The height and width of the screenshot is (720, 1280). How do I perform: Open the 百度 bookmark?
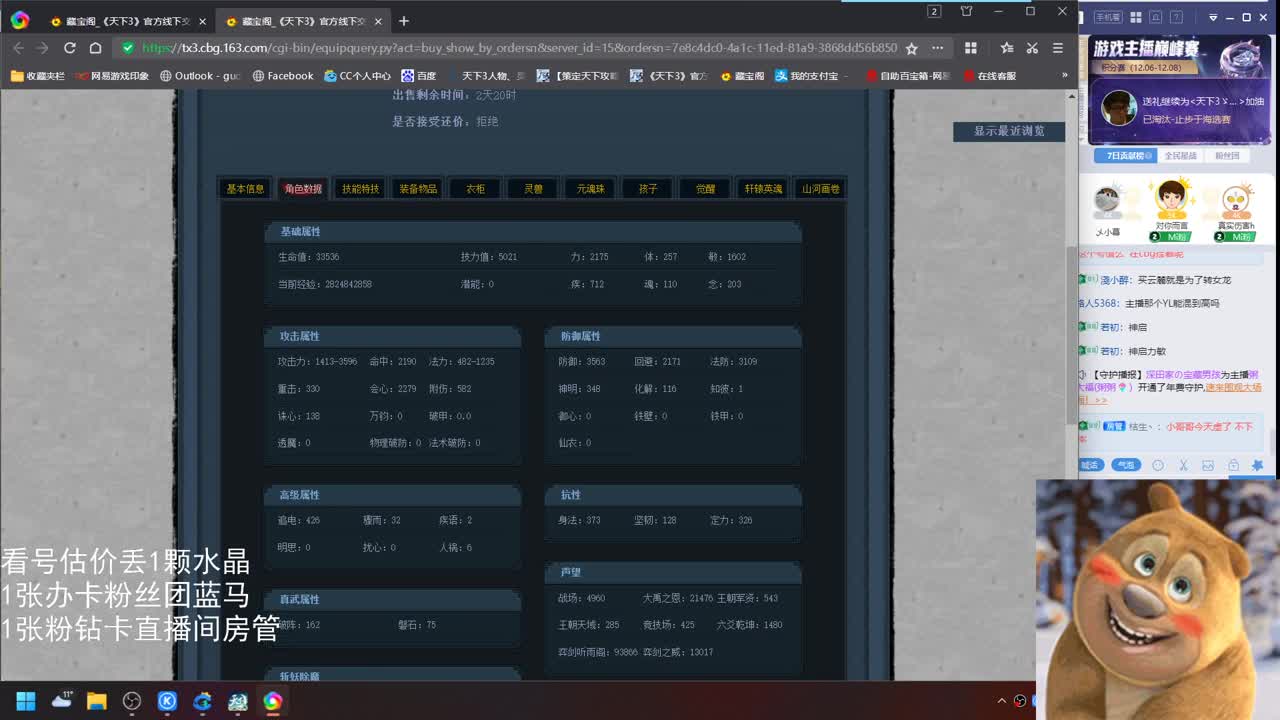click(x=419, y=76)
